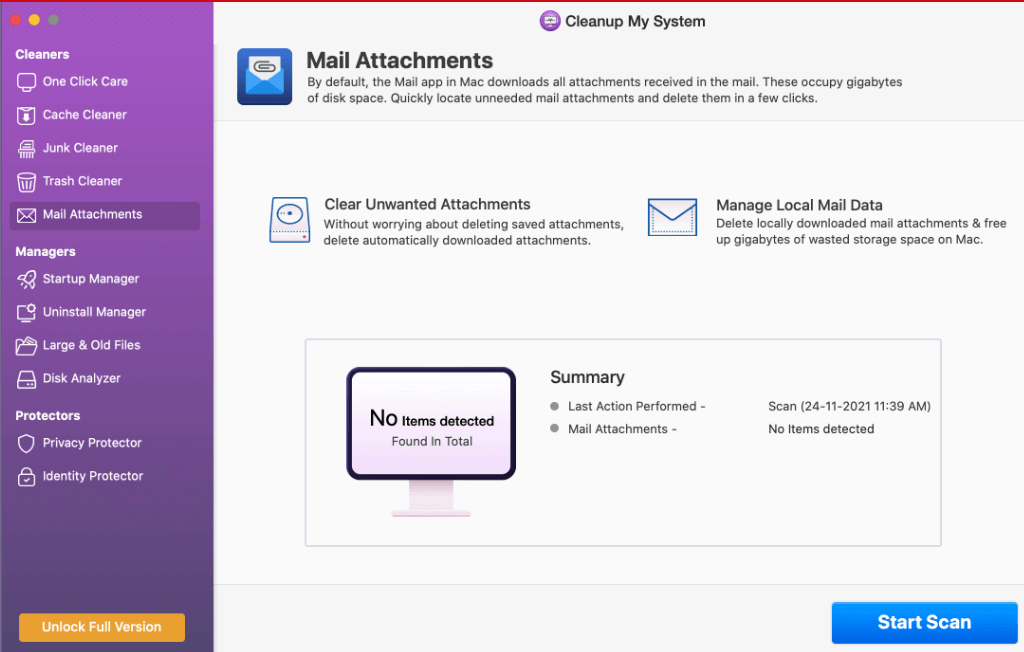Click the Startup Manager rocket icon
Screen dimensions: 1024x652
(26, 280)
